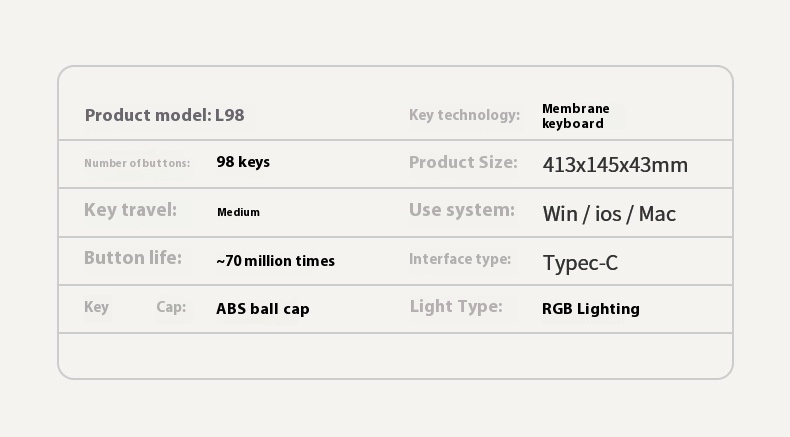The image size is (790, 437).
Task: Click the "Medium" key travel value
Action: point(238,212)
